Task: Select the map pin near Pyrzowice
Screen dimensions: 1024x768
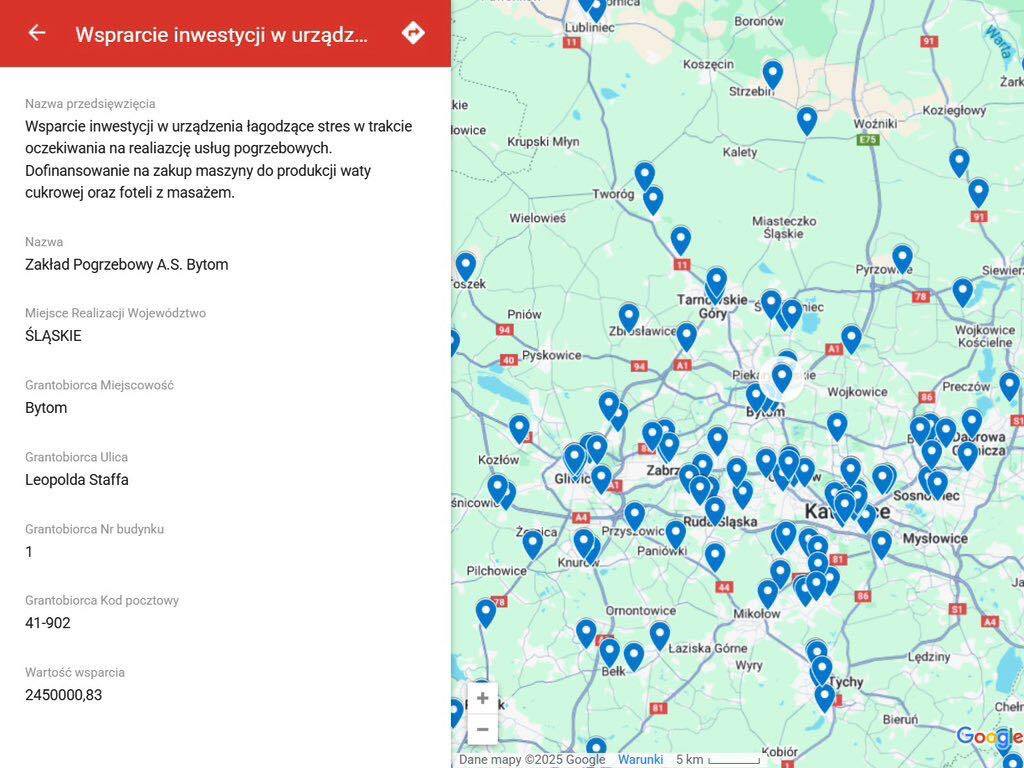Action: point(902,258)
